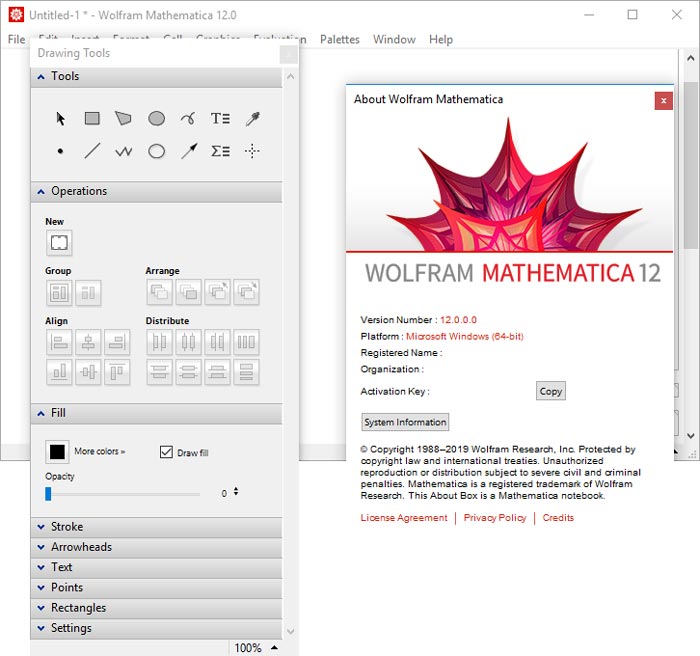Open the 100% magnification popup
The width and height of the screenshot is (700, 656).
[256, 648]
